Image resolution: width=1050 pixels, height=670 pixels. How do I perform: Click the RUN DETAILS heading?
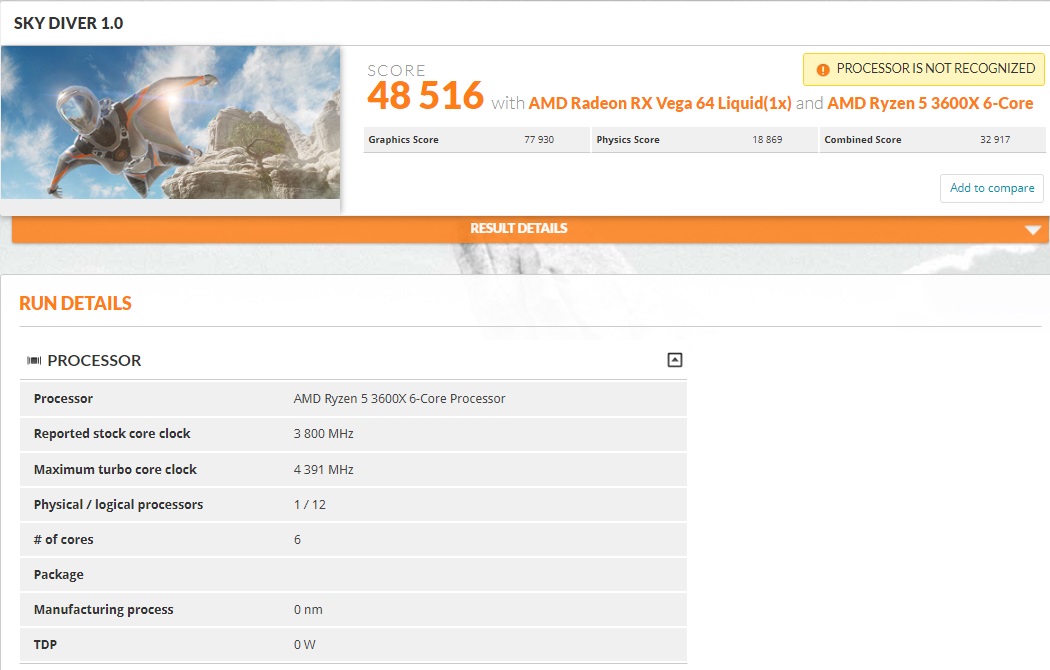tap(75, 303)
